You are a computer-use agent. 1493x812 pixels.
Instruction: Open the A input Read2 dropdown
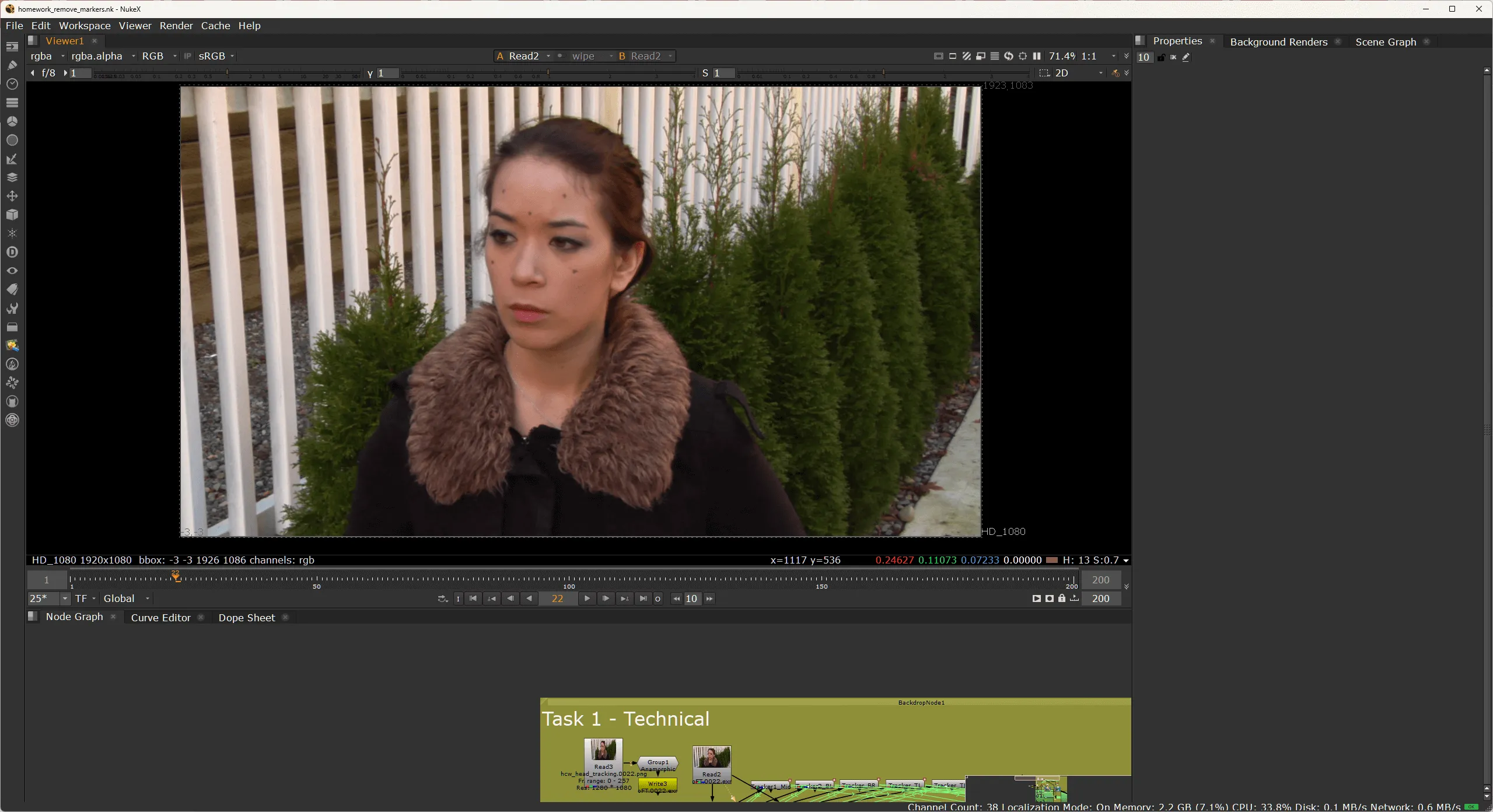[x=523, y=56]
